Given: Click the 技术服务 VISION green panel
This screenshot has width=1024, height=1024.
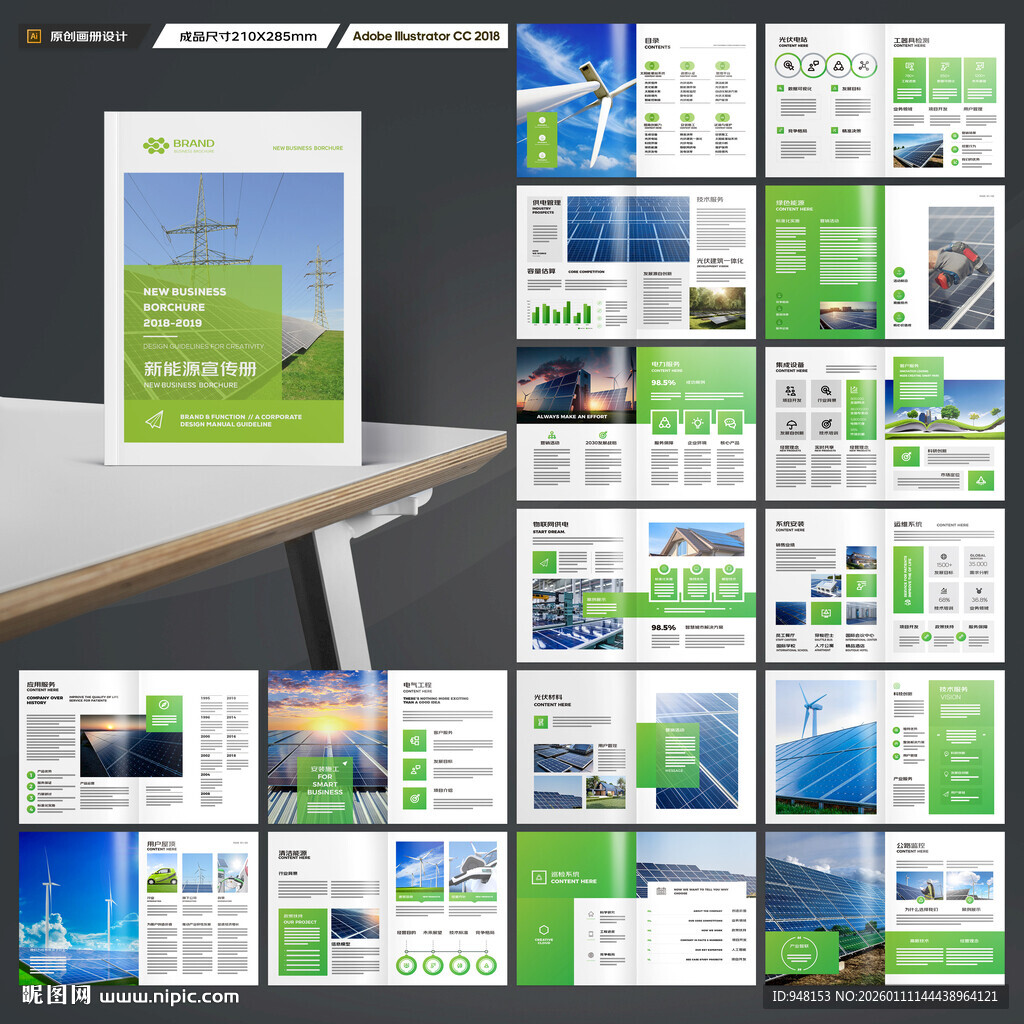Looking at the screenshot, I should click(961, 747).
